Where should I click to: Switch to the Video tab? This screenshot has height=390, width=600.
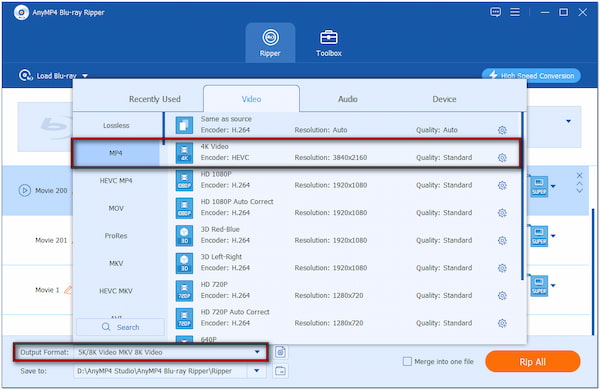(251, 99)
